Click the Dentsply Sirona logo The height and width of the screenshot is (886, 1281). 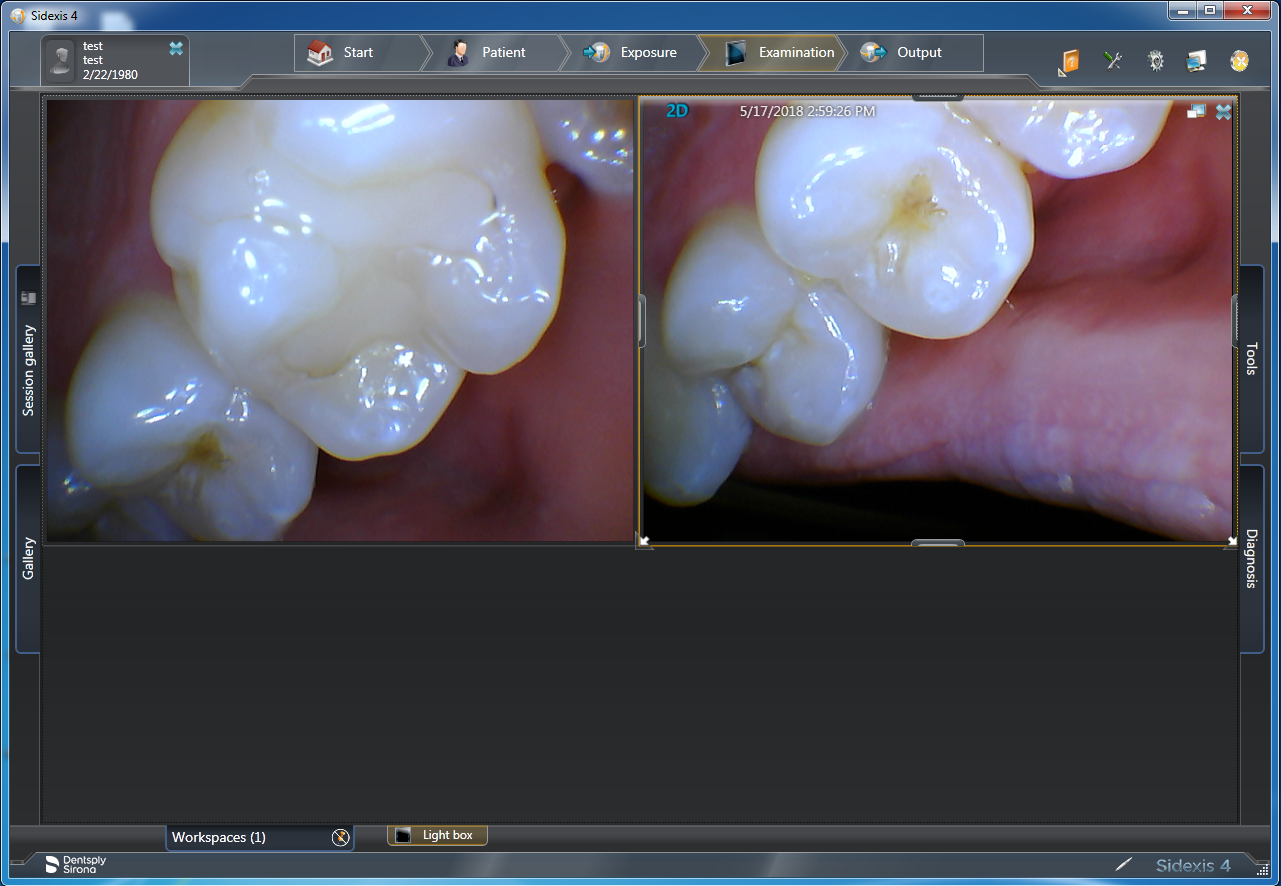point(76,865)
